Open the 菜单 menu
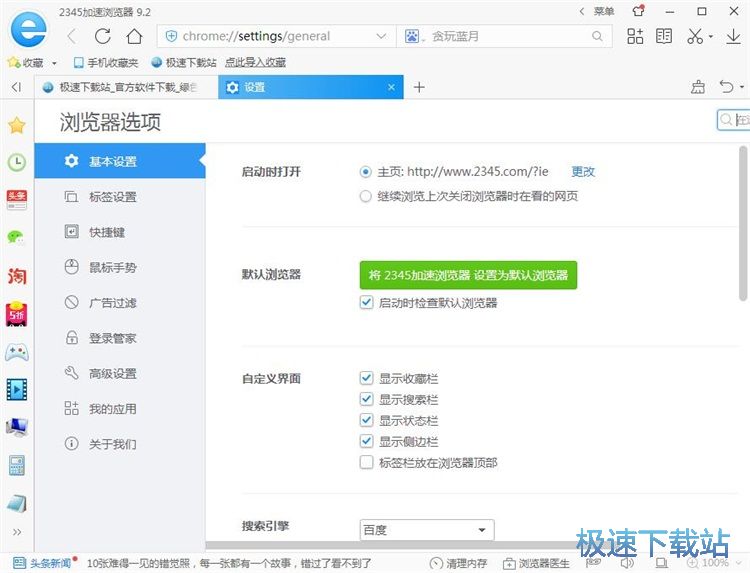Screen dimensions: 750x573 [604, 11]
